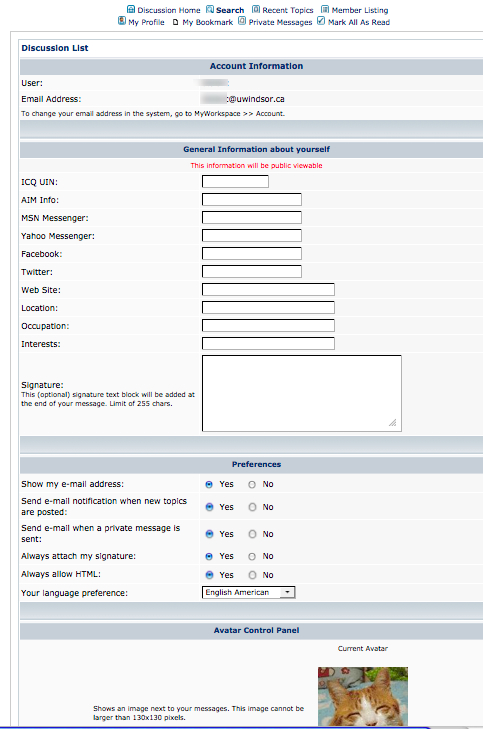Click the Location input field

pyautogui.click(x=268, y=307)
